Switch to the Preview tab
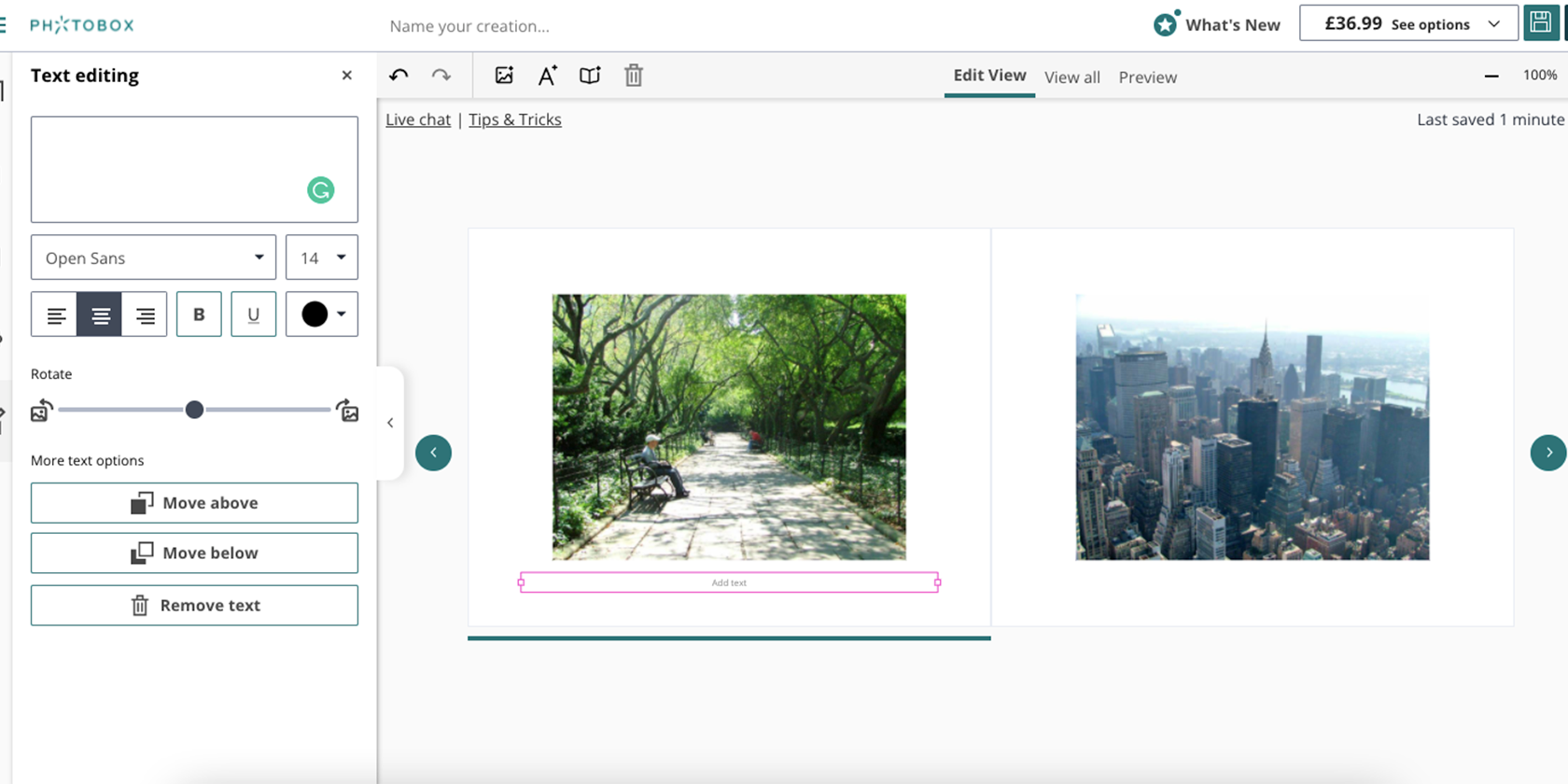Screen dimensions: 1568x784 [x=1147, y=77]
